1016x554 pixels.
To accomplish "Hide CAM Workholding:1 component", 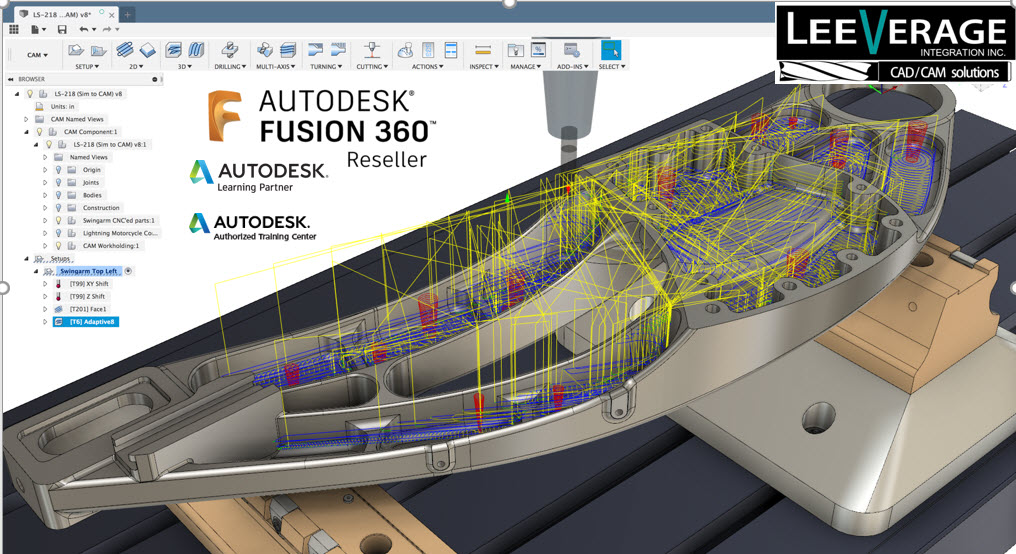I will [x=58, y=246].
